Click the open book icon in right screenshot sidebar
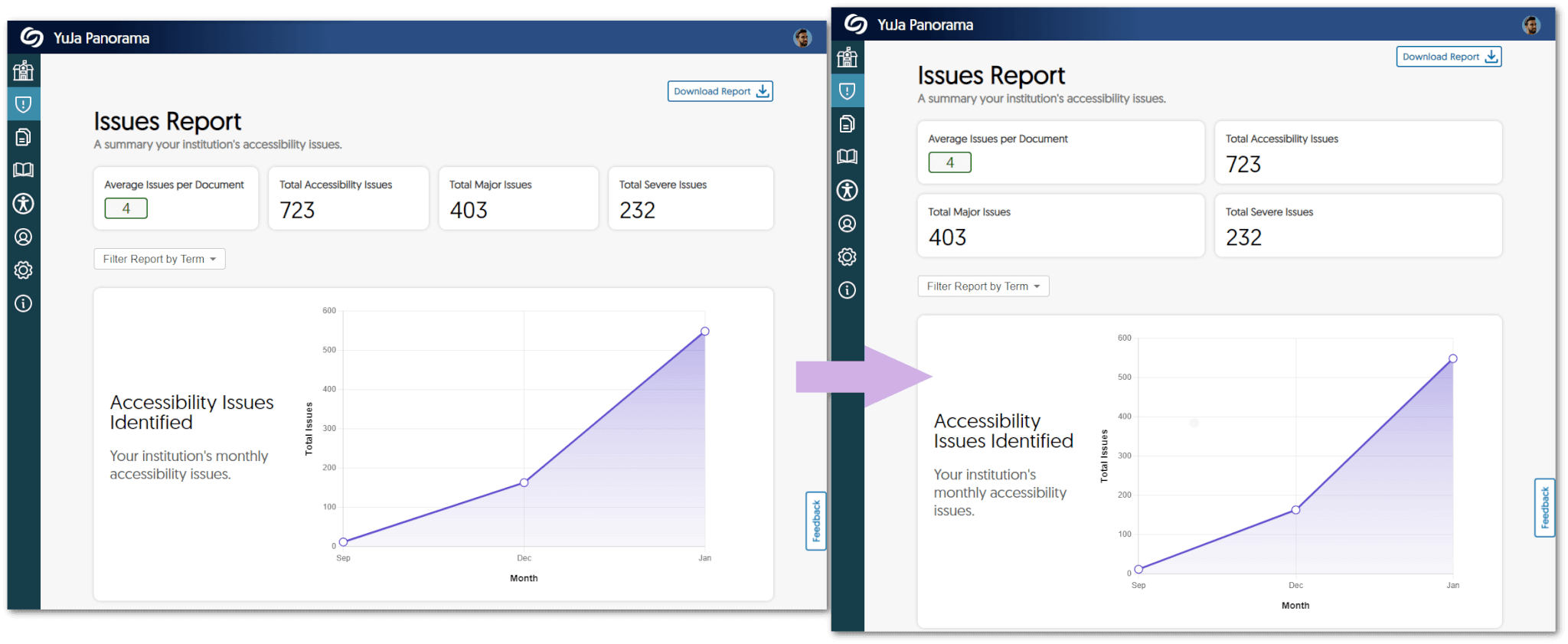This screenshot has width=1568, height=644. (847, 157)
